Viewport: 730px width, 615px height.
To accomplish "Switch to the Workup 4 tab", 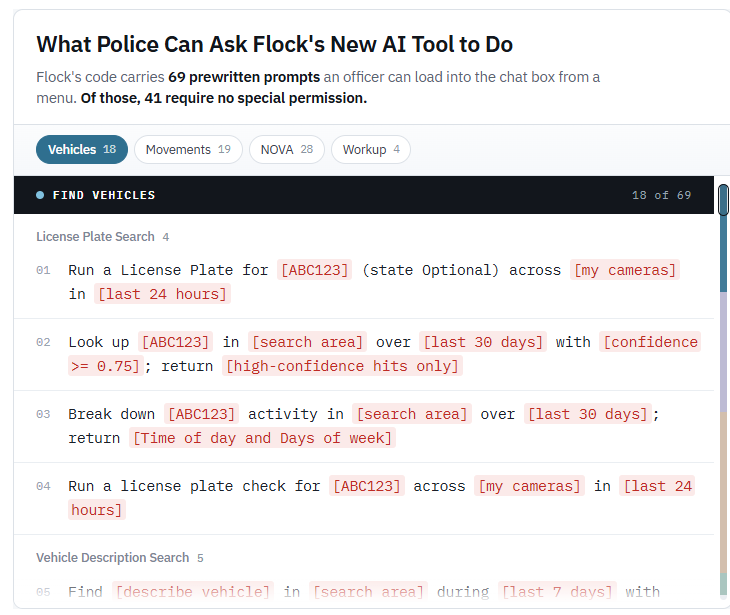I will [371, 149].
